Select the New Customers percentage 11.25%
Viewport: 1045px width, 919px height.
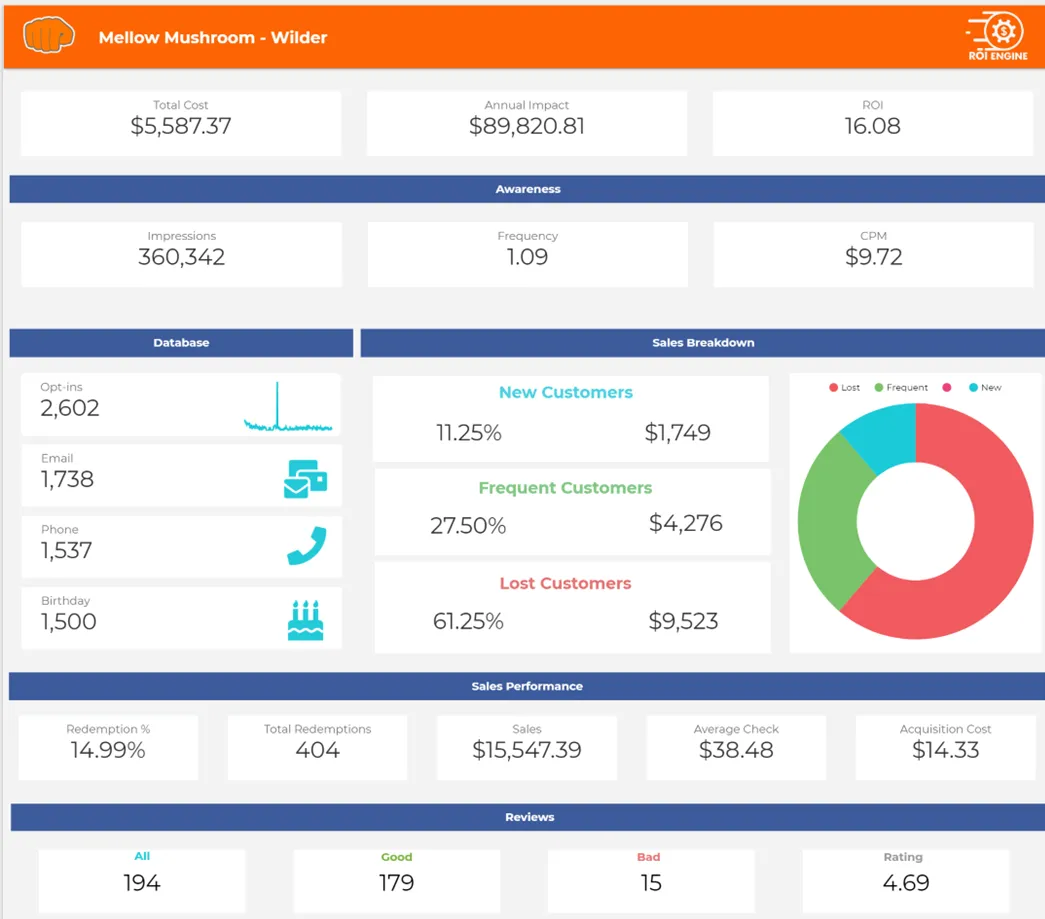click(469, 433)
